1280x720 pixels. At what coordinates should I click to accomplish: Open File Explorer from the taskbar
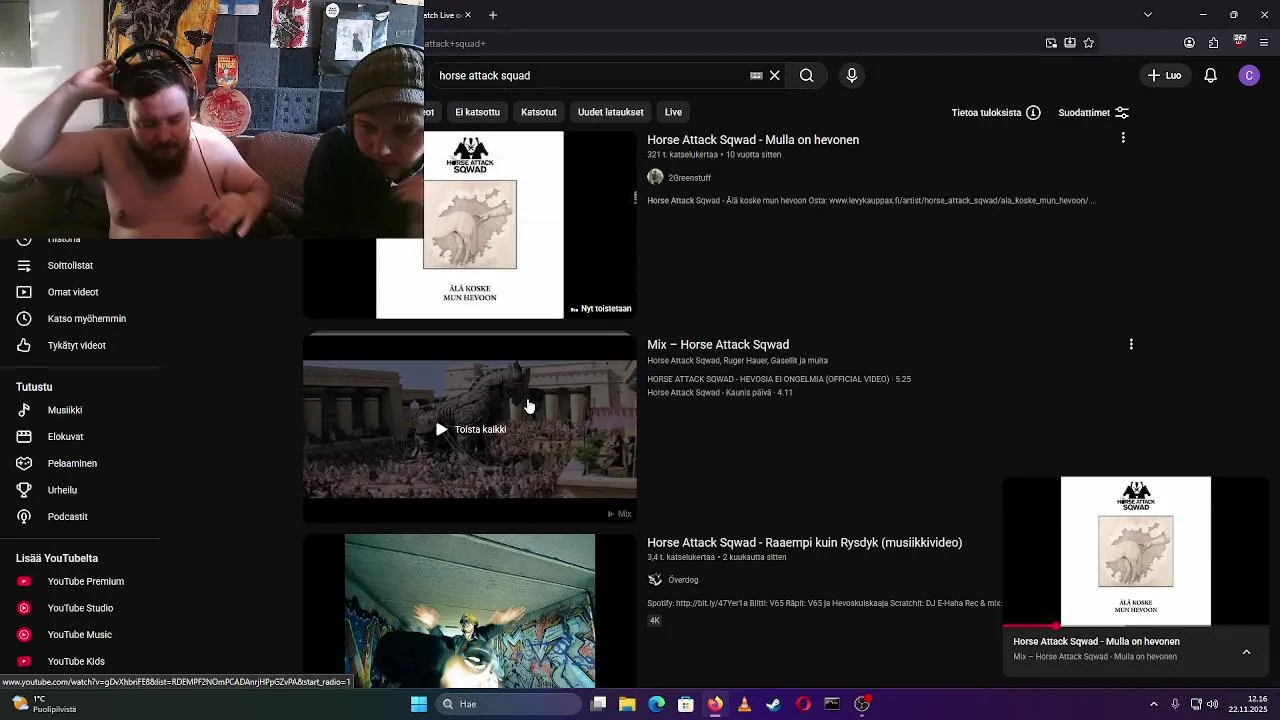click(627, 704)
